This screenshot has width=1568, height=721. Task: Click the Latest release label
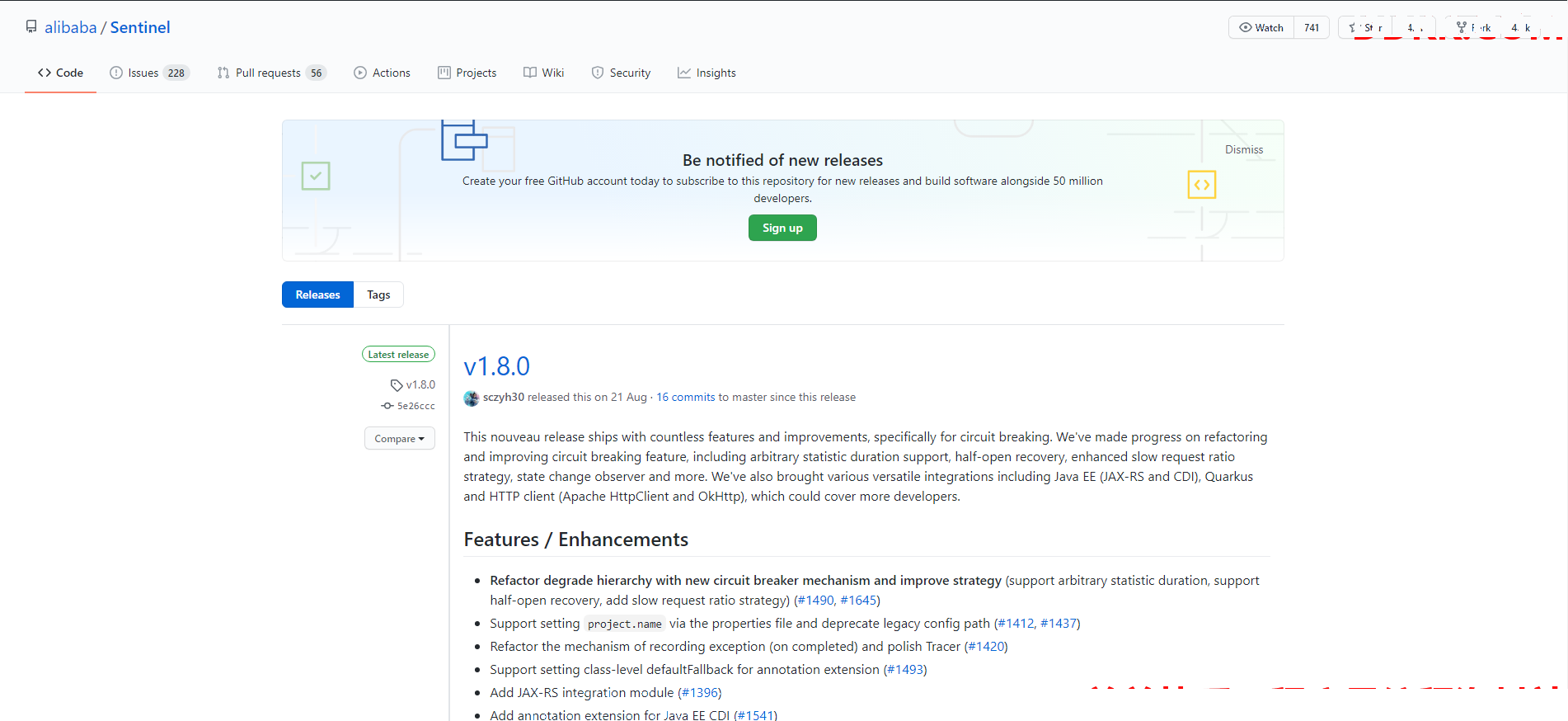point(398,354)
